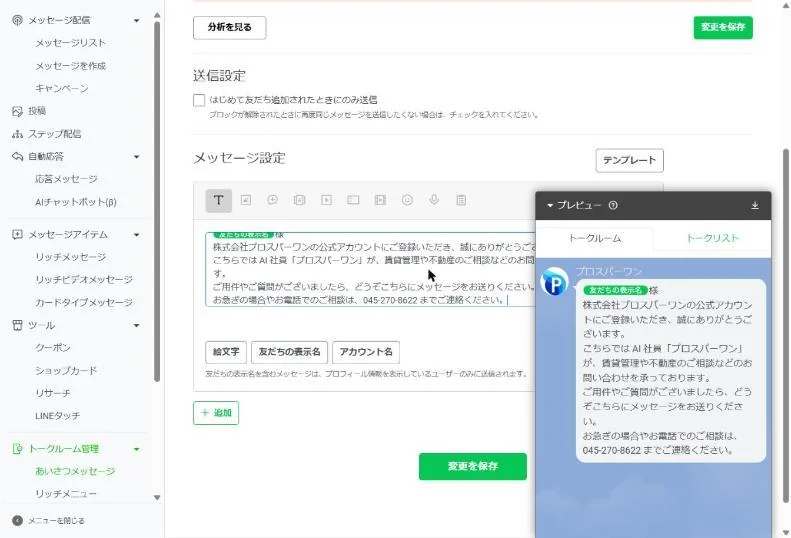Collapse the メッセージアイテム section arrow
The height and width of the screenshot is (538, 791).
[136, 235]
